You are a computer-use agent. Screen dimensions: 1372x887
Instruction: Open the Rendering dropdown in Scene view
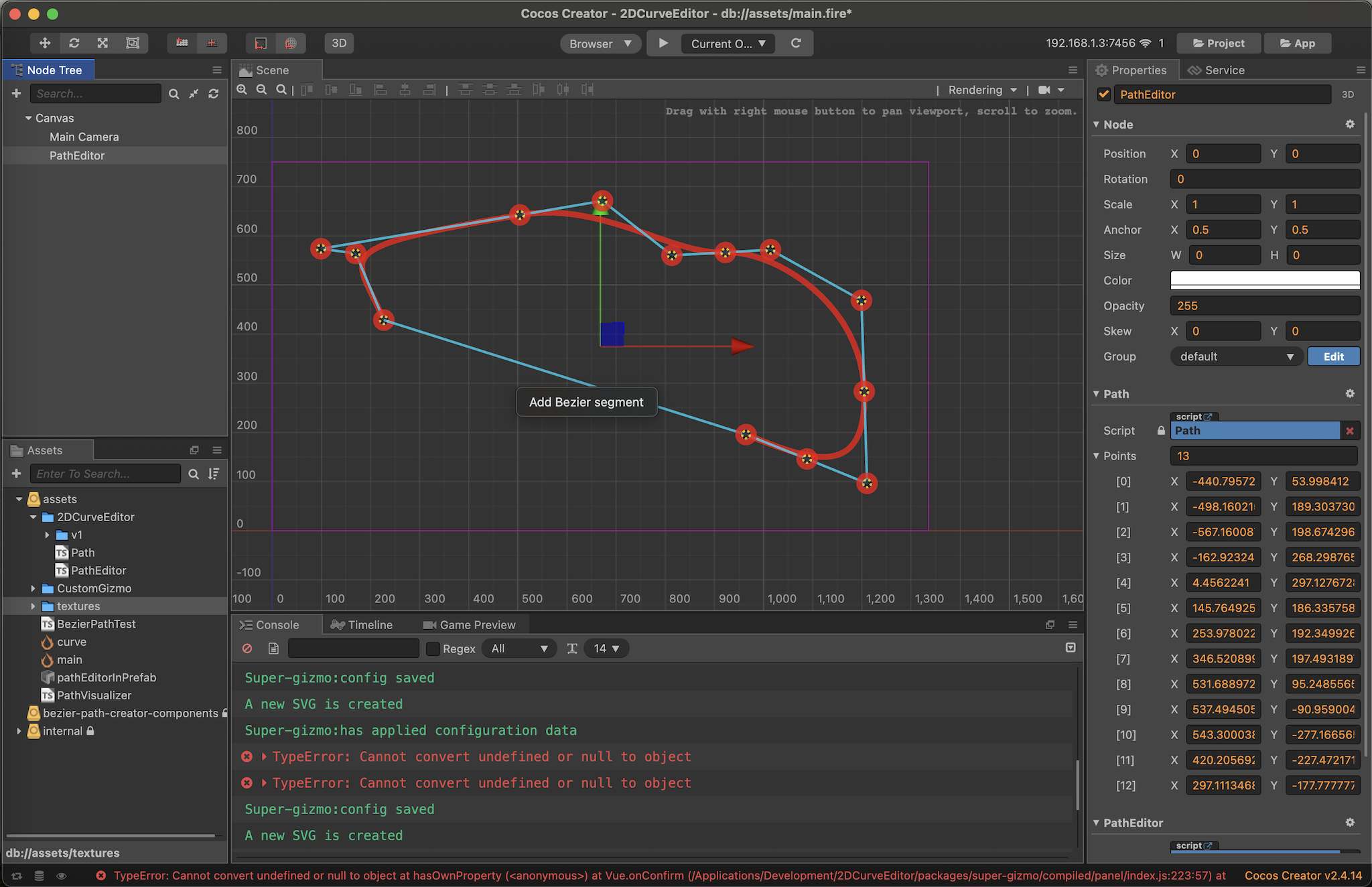point(981,89)
